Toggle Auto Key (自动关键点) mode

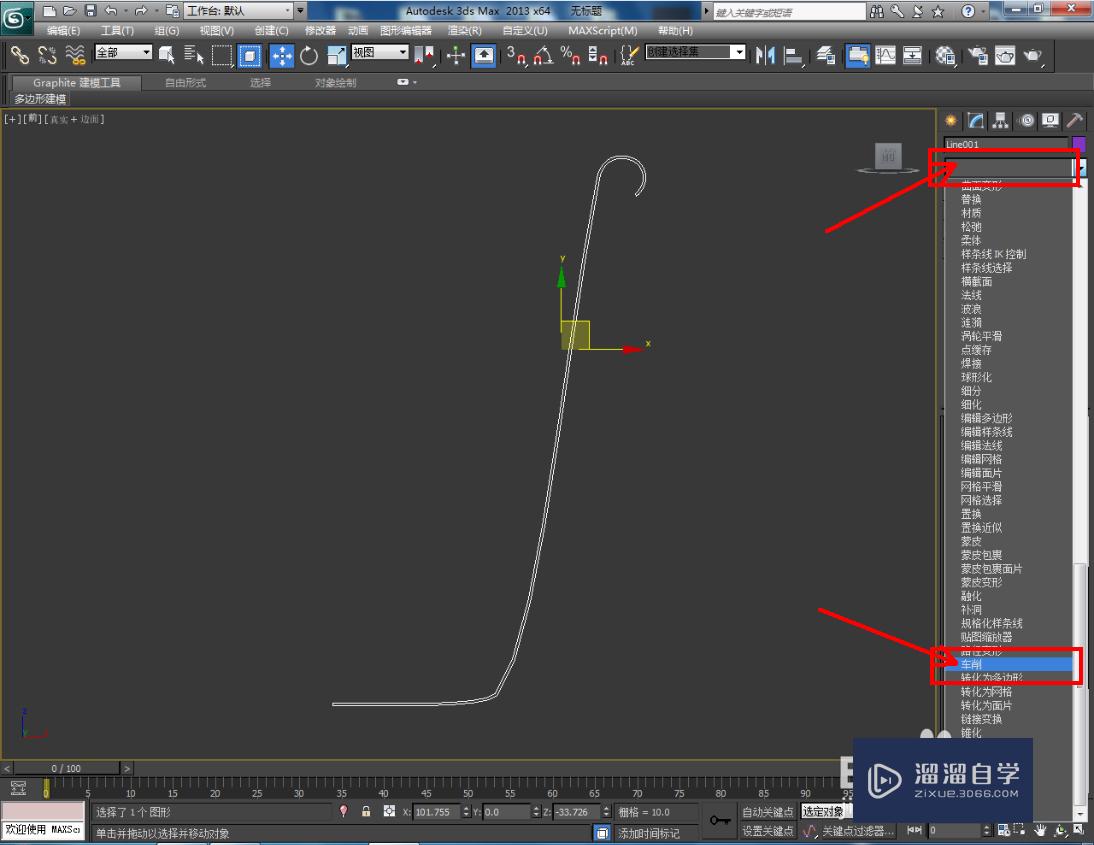click(767, 812)
